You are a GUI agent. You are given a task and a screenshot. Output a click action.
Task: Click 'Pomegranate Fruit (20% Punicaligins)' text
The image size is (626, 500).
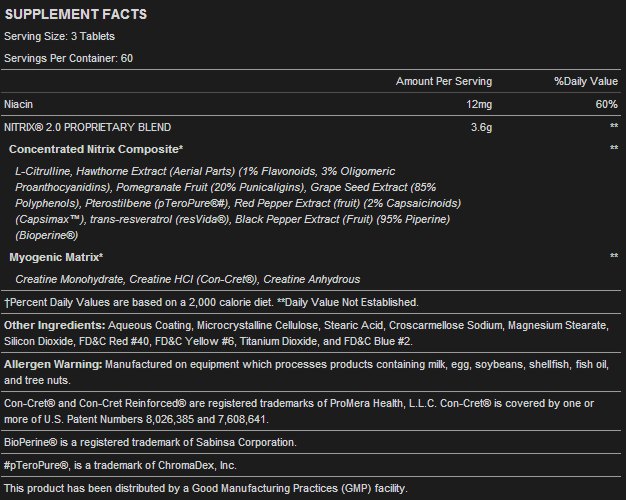coord(210,187)
